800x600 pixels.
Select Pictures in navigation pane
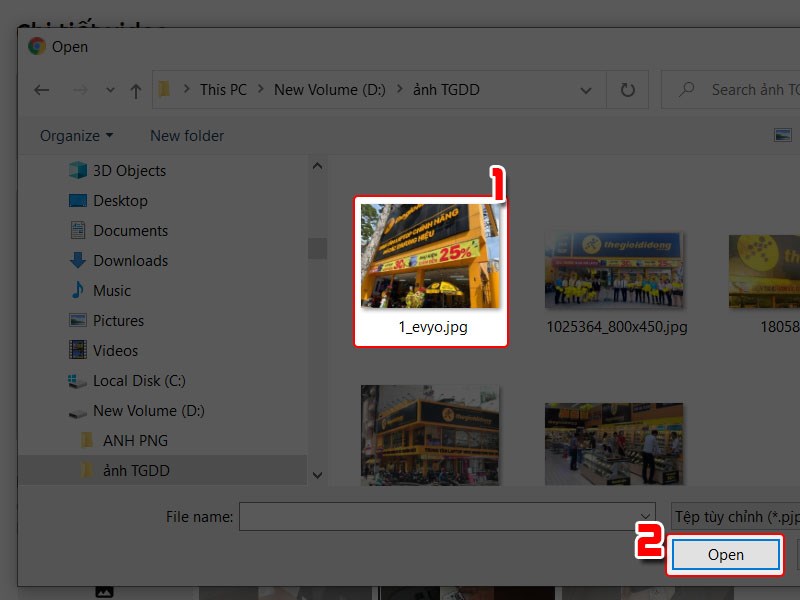pyautogui.click(x=118, y=321)
